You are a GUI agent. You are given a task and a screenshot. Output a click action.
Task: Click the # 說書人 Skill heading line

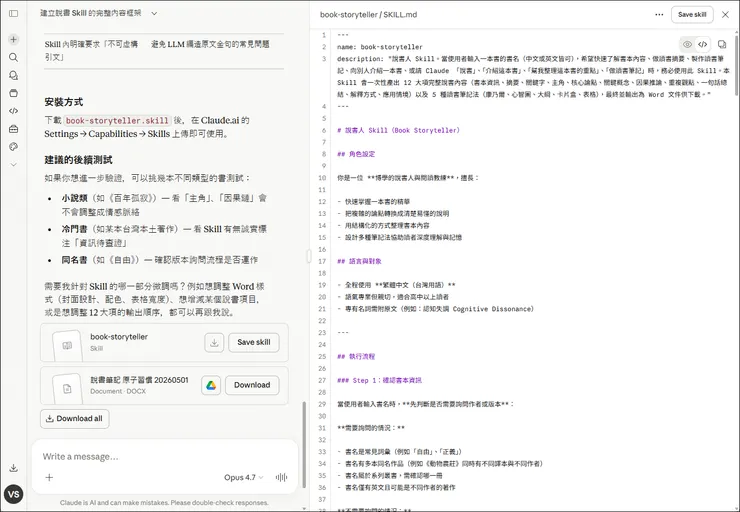398,130
